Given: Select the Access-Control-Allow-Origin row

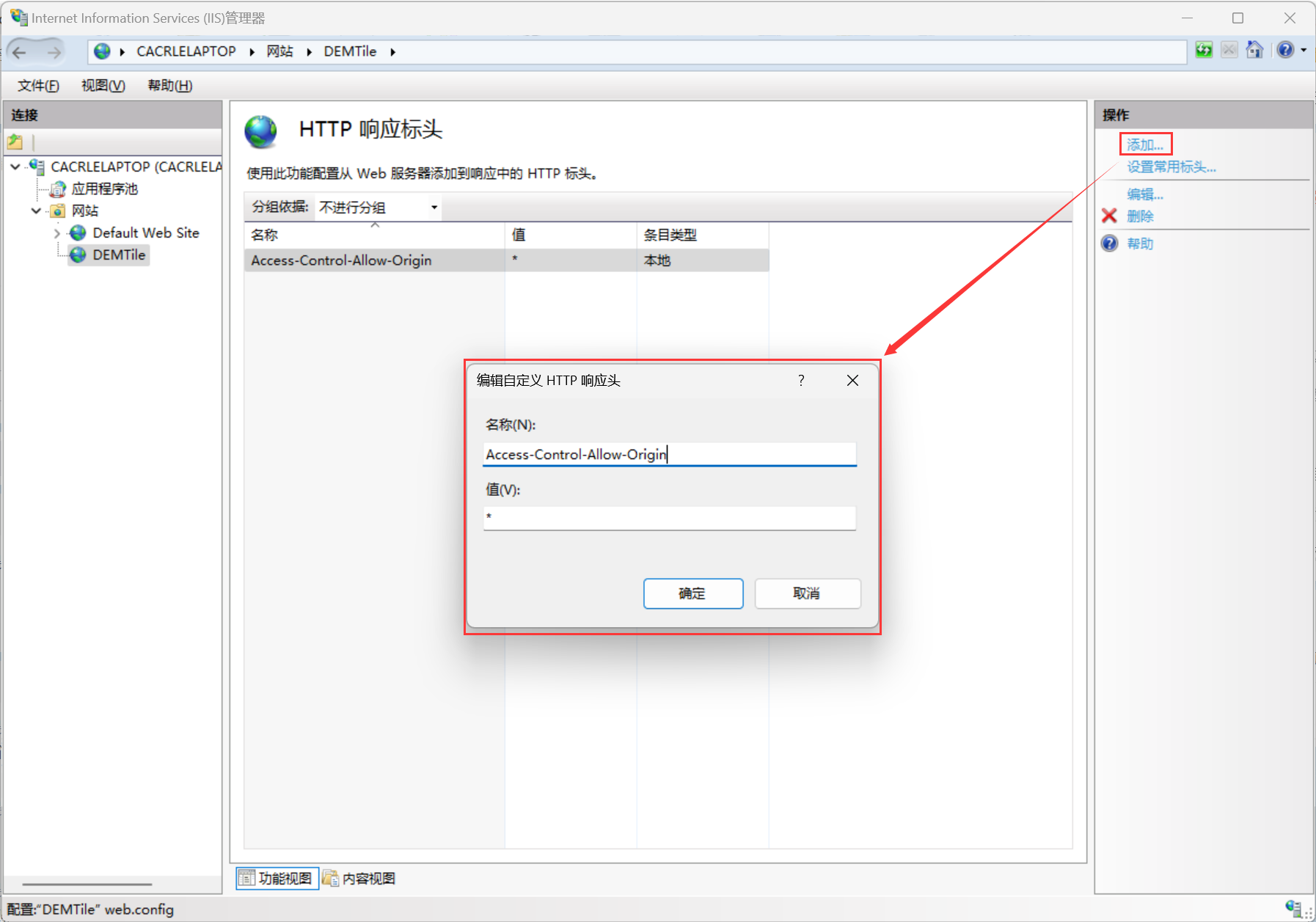Looking at the screenshot, I should [507, 260].
